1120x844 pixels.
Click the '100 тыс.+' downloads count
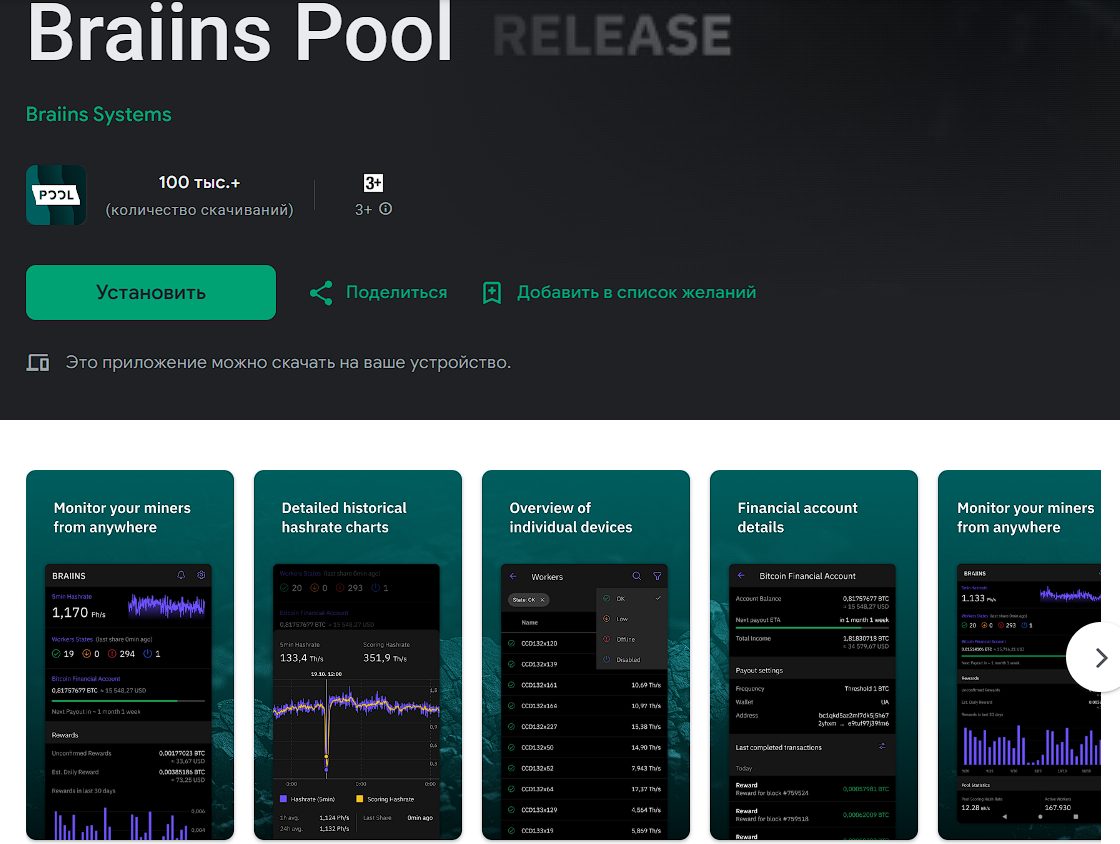click(x=199, y=183)
